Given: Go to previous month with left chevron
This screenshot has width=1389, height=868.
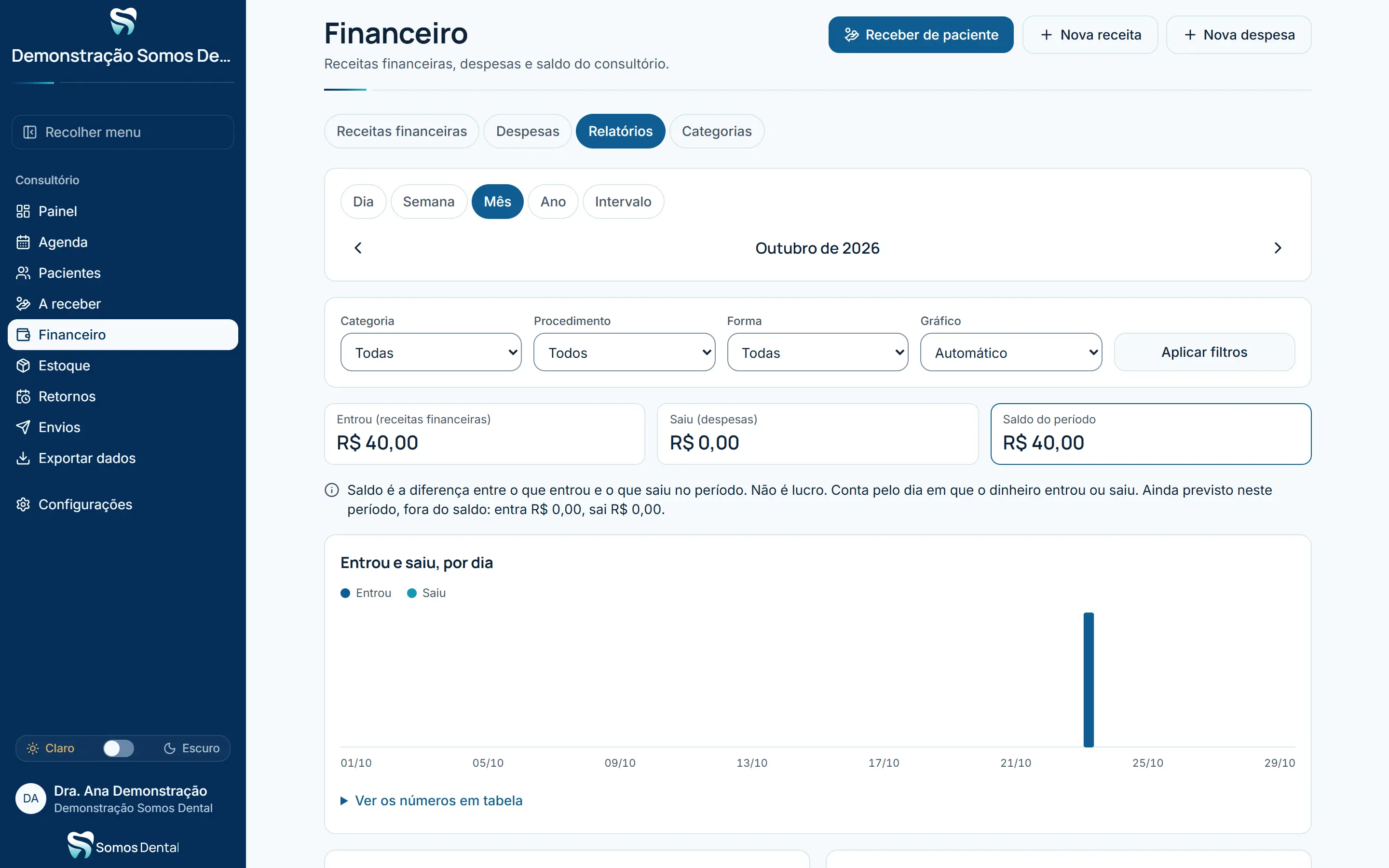Looking at the screenshot, I should [x=358, y=248].
